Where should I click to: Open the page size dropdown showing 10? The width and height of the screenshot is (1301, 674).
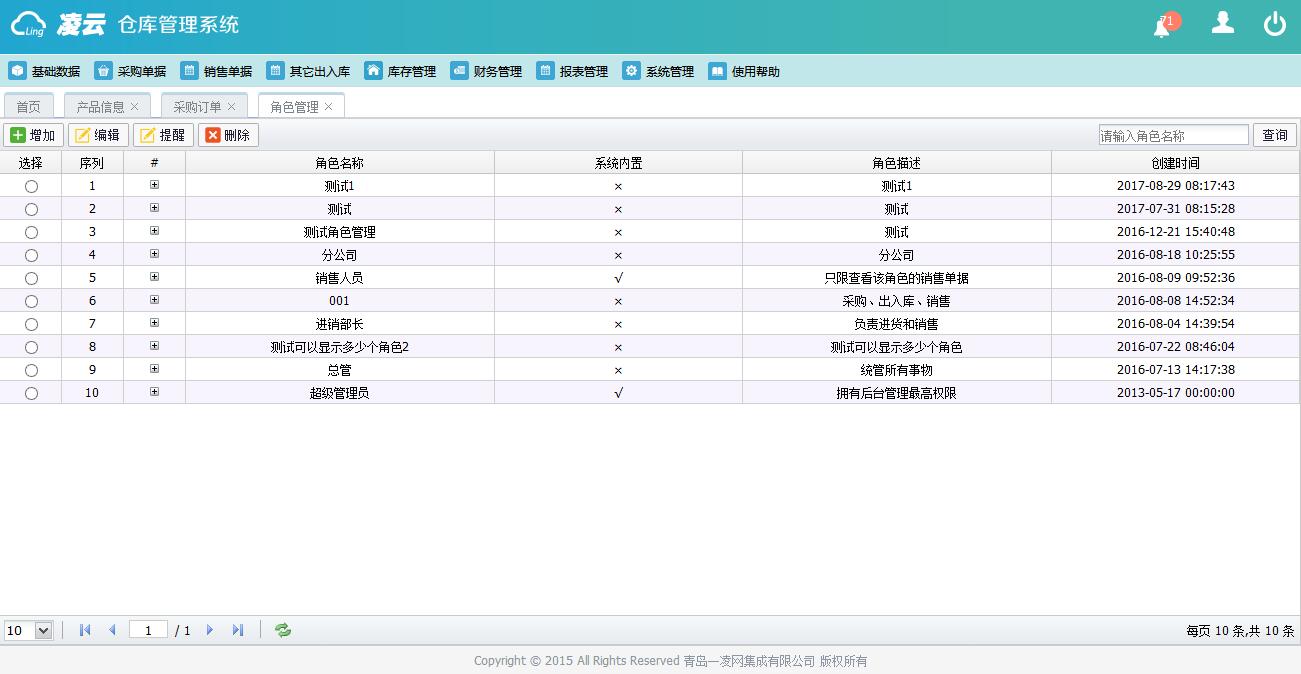pos(28,630)
